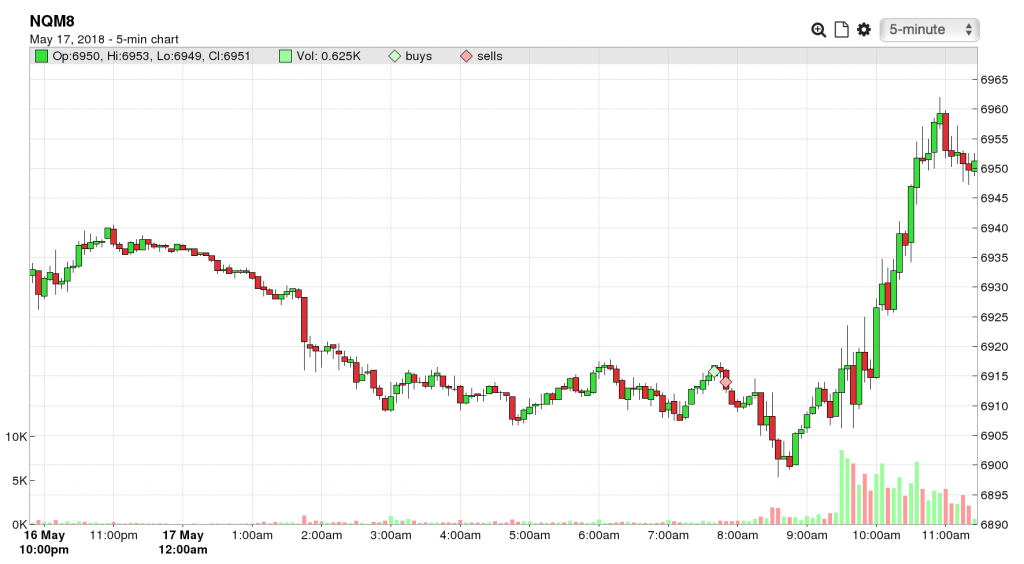Image resolution: width=1024 pixels, height=564 pixels.
Task: Click the NQM8 symbol title
Action: pos(52,21)
